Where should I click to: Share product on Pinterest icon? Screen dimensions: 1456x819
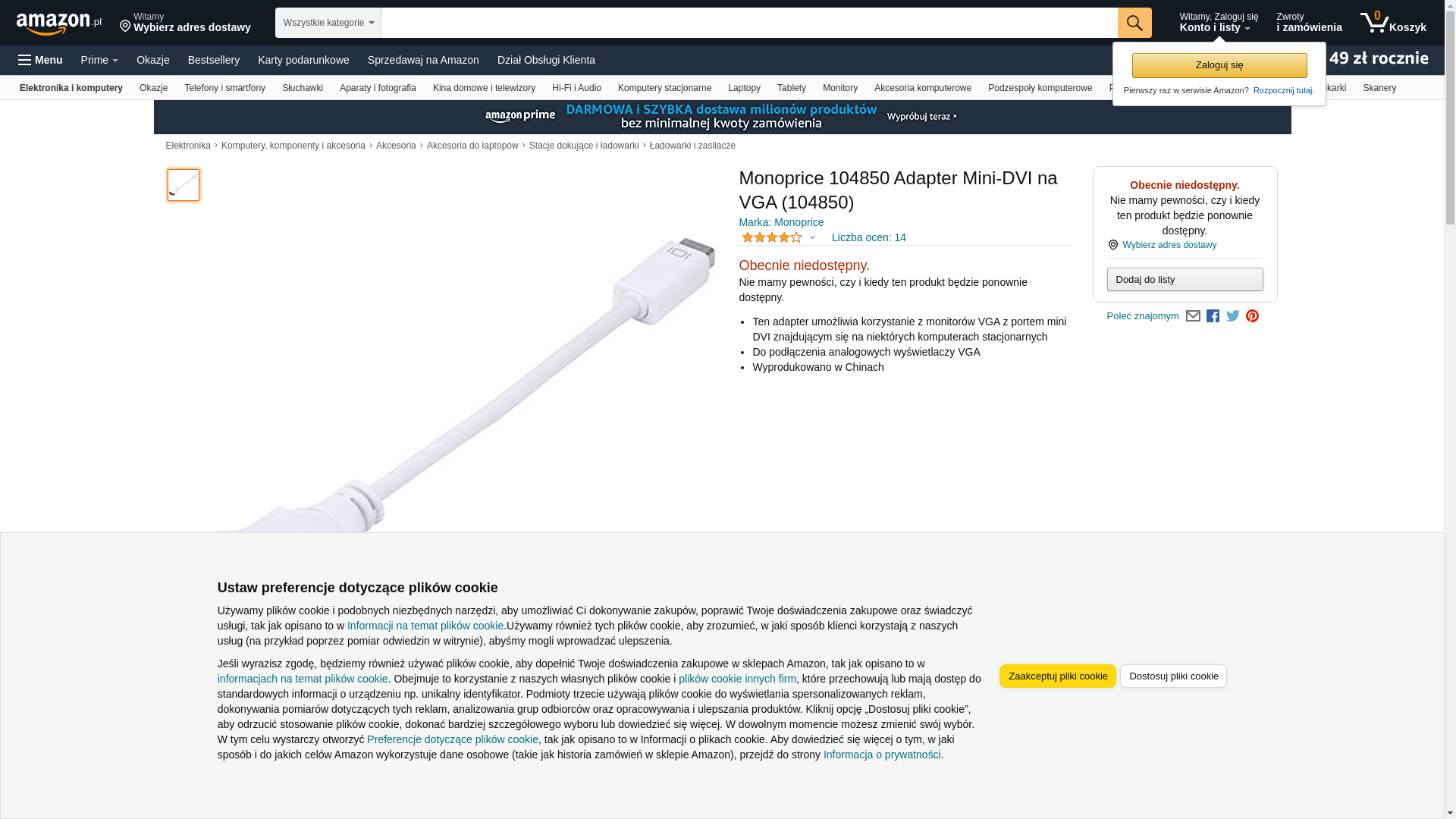click(1253, 316)
